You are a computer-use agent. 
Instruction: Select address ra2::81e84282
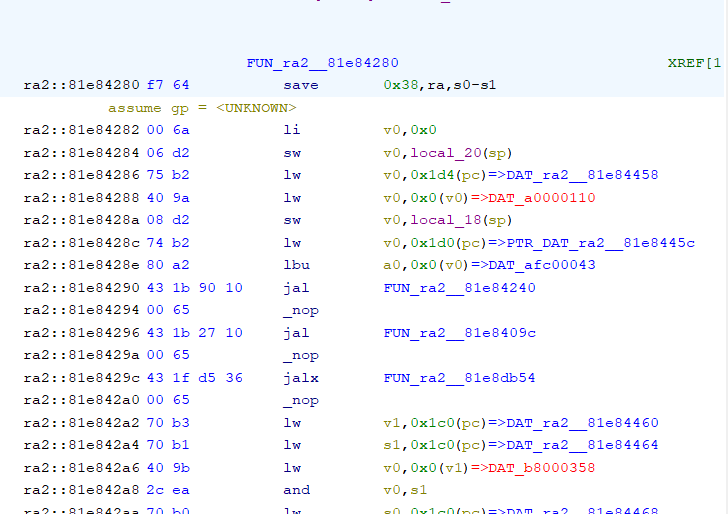81,130
